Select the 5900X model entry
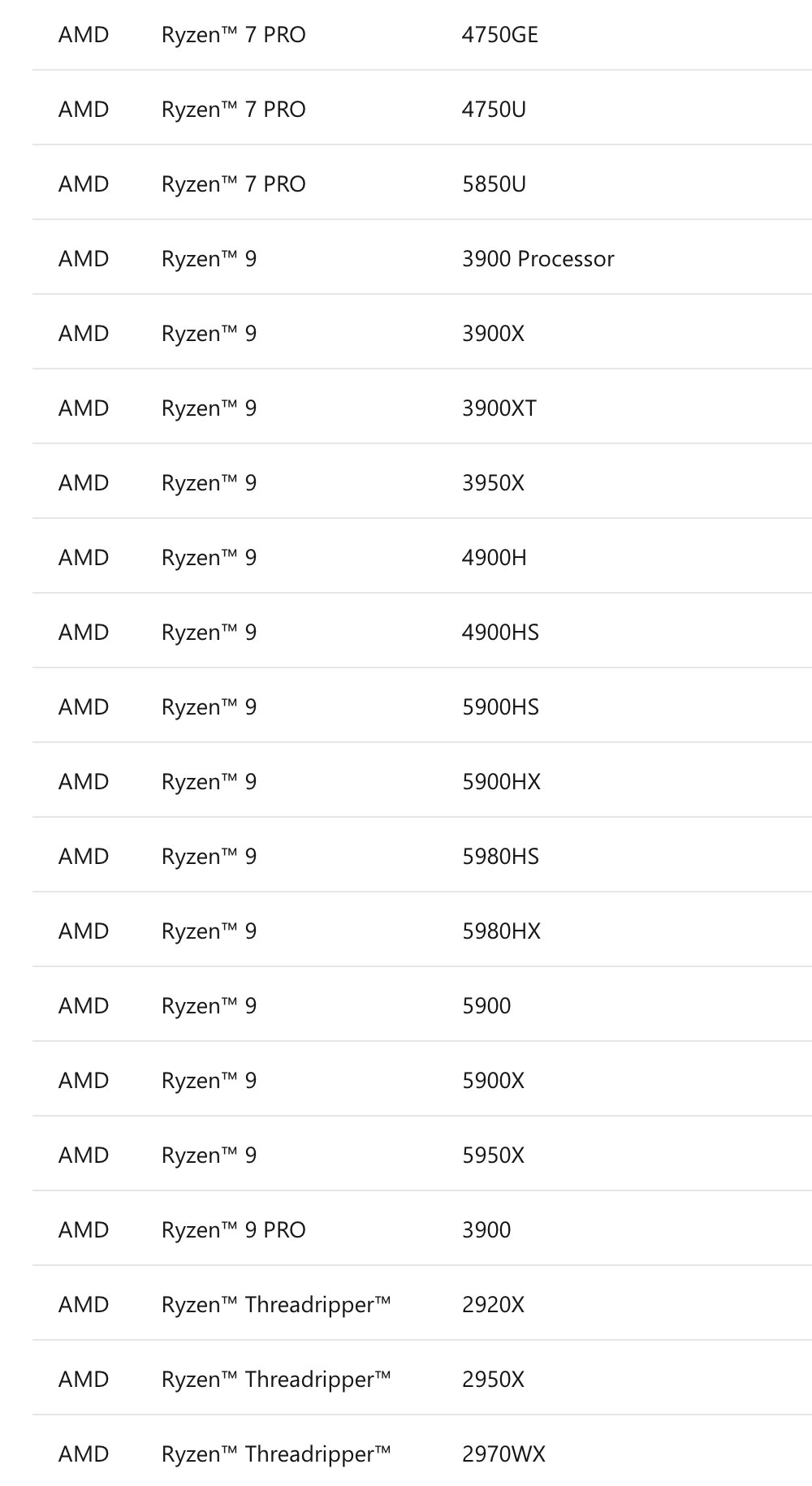The width and height of the screenshot is (812, 1486). (x=493, y=1081)
